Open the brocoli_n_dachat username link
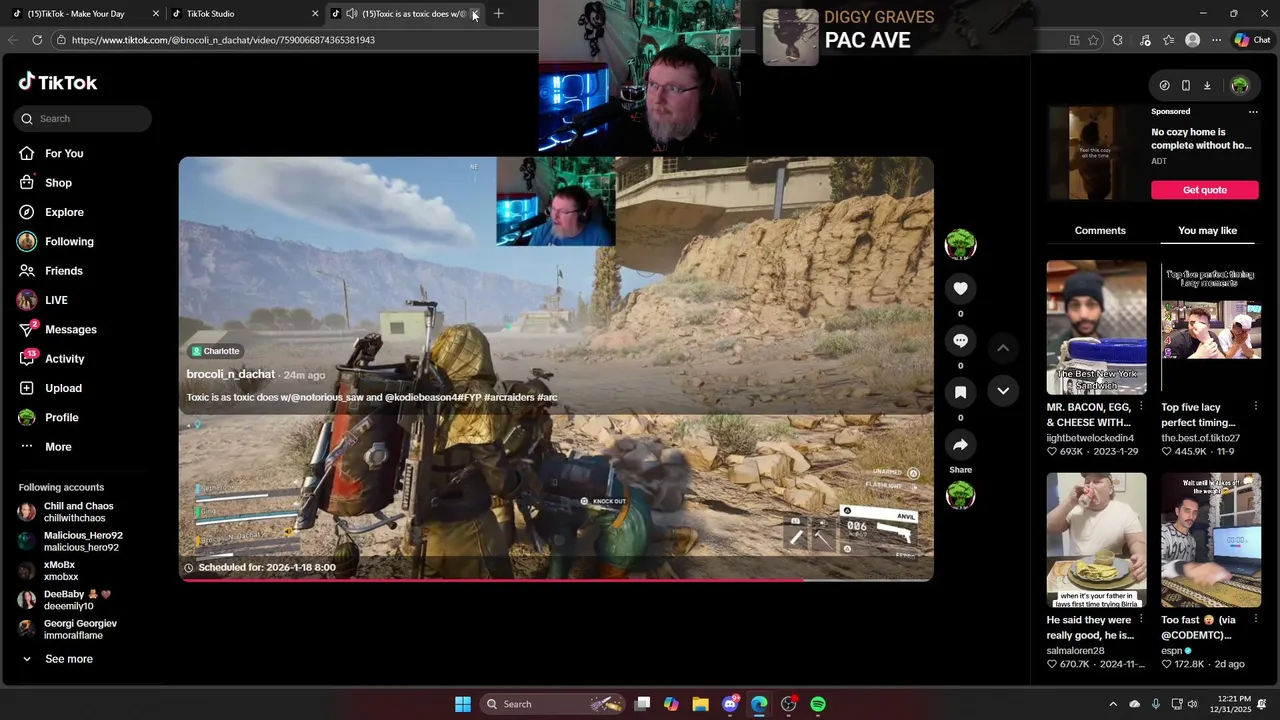The image size is (1280, 720). pyautogui.click(x=230, y=374)
